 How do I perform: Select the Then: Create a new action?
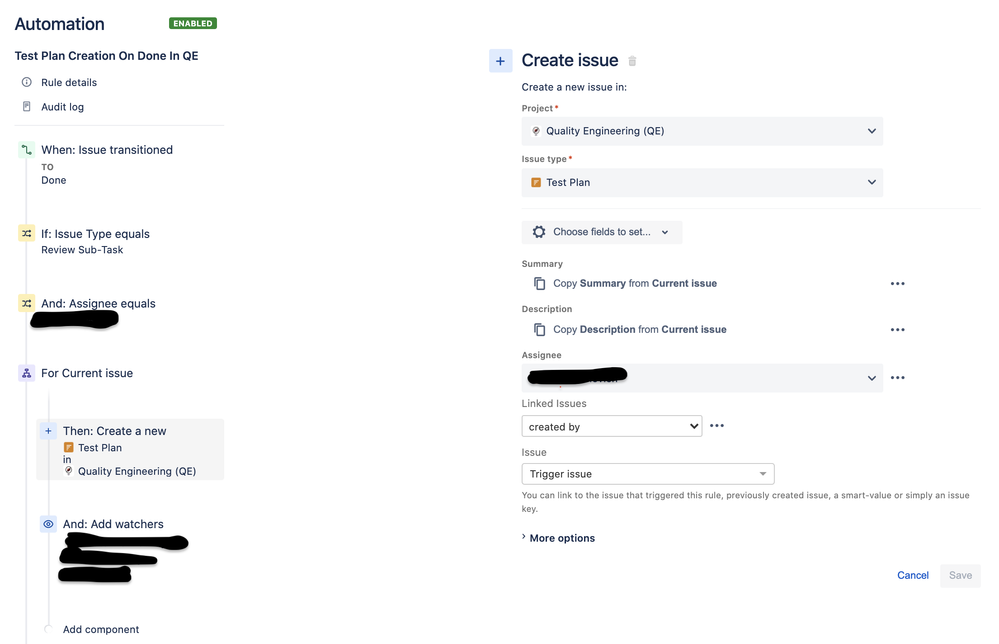(x=131, y=449)
